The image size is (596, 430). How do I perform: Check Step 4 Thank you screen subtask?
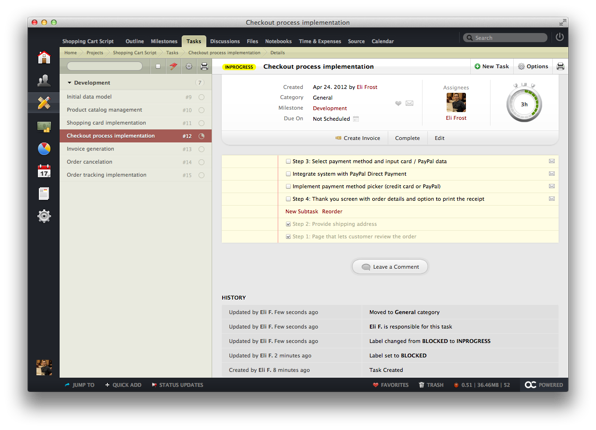pos(288,199)
